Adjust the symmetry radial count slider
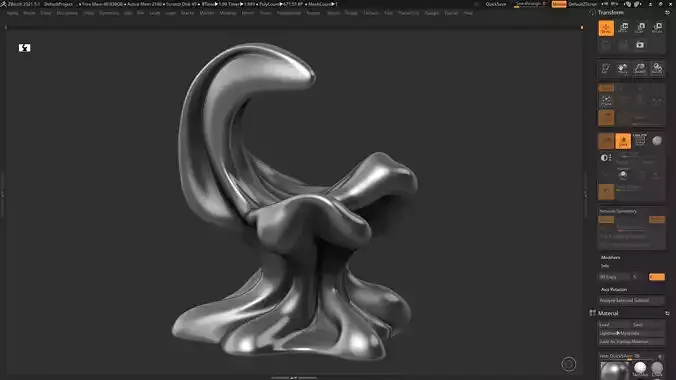 click(x=631, y=229)
